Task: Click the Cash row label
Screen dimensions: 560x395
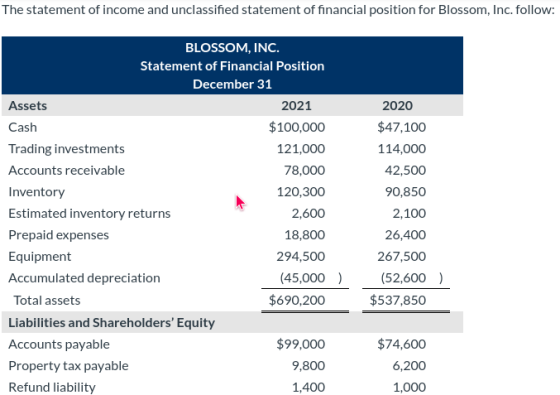Action: click(x=22, y=128)
